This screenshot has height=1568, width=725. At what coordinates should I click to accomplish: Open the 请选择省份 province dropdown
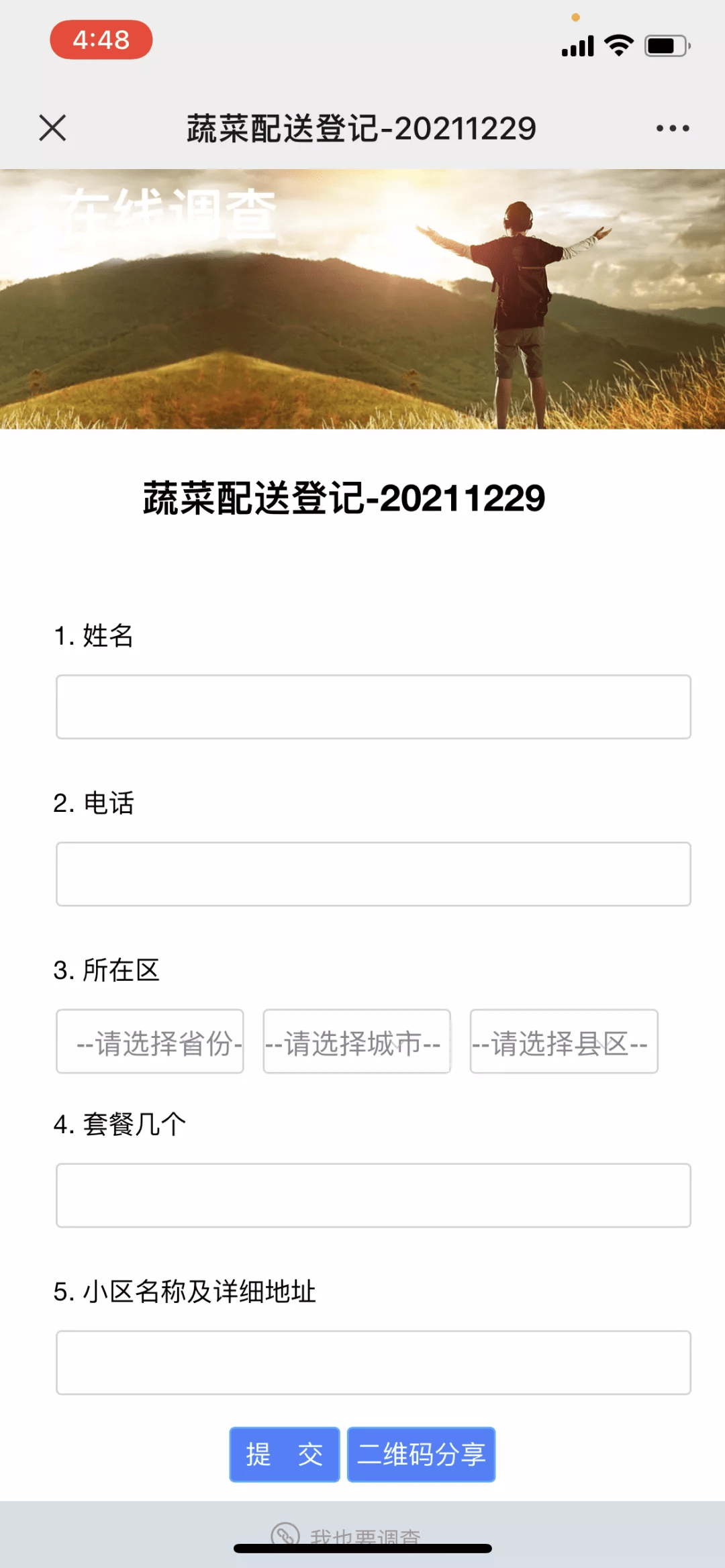pos(150,1041)
